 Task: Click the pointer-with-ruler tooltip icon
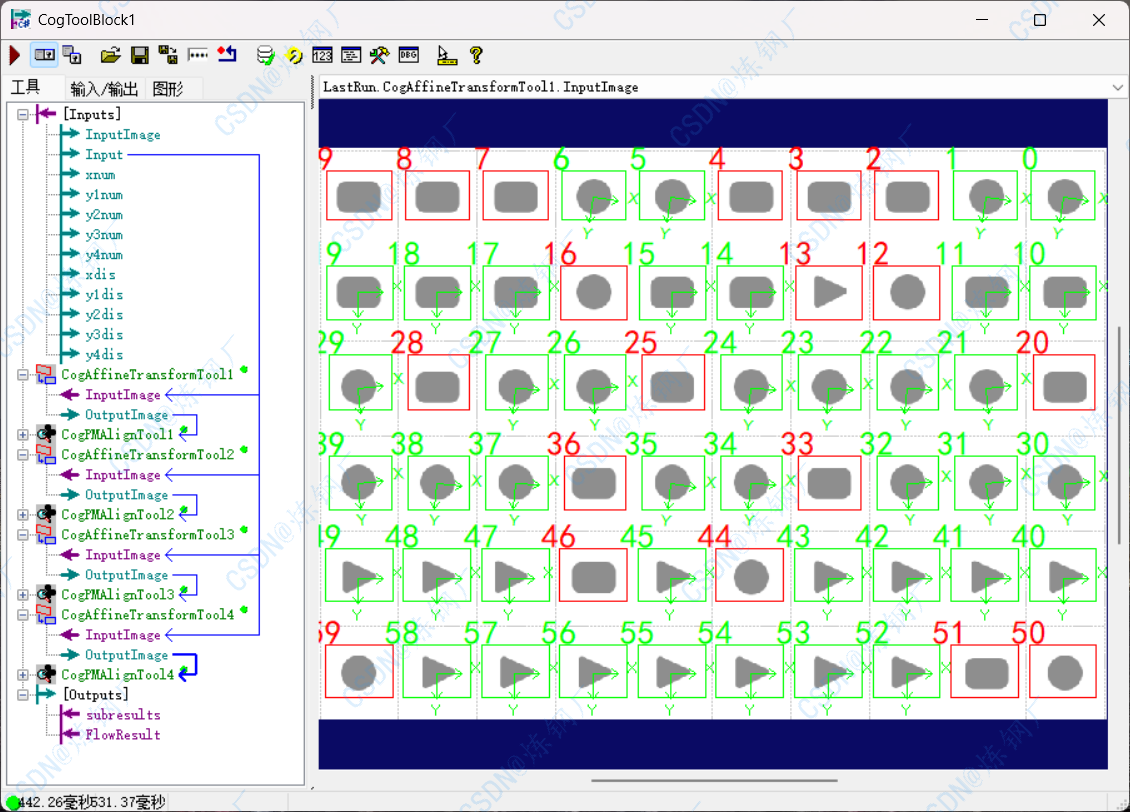coord(447,55)
